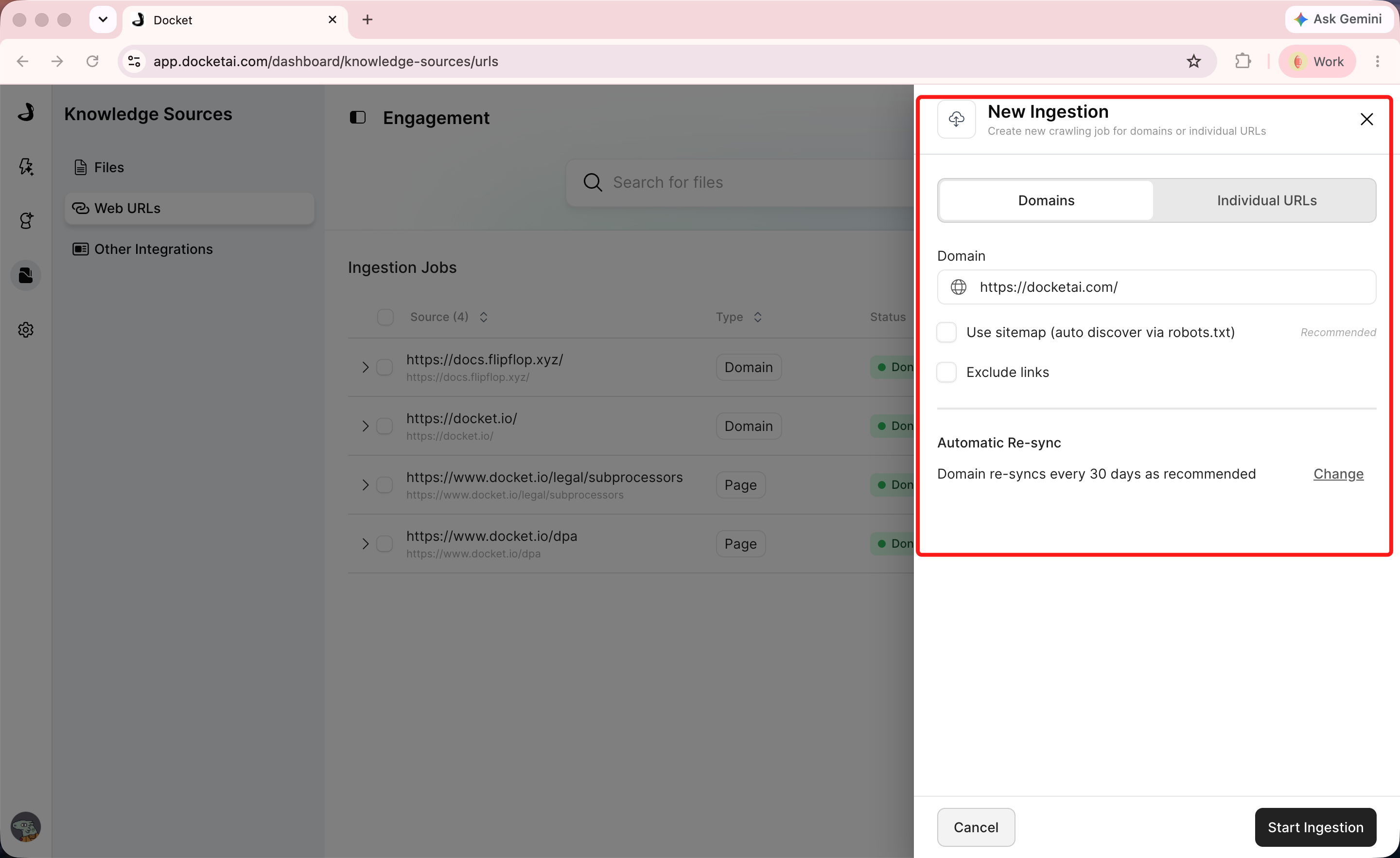The height and width of the screenshot is (858, 1400).
Task: Click the Change re-sync link
Action: tap(1338, 474)
